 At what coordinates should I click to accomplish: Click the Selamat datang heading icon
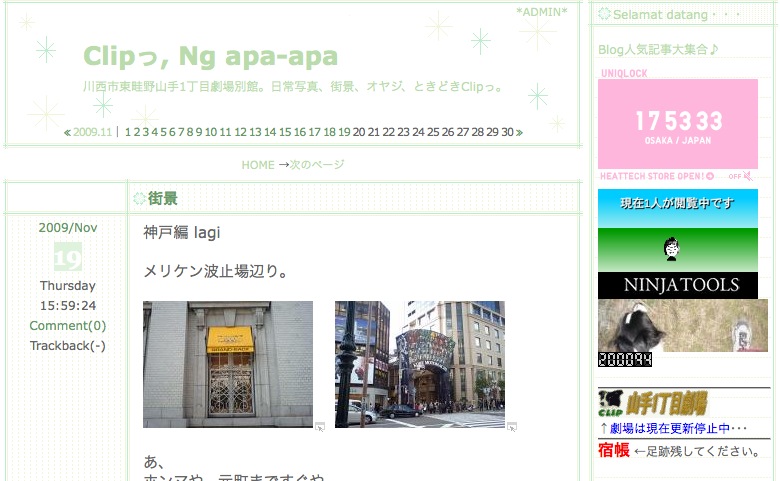604,14
